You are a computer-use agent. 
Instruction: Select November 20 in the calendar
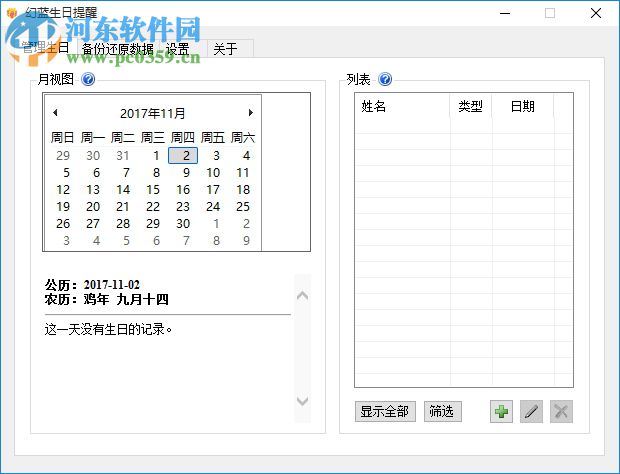tap(93, 207)
